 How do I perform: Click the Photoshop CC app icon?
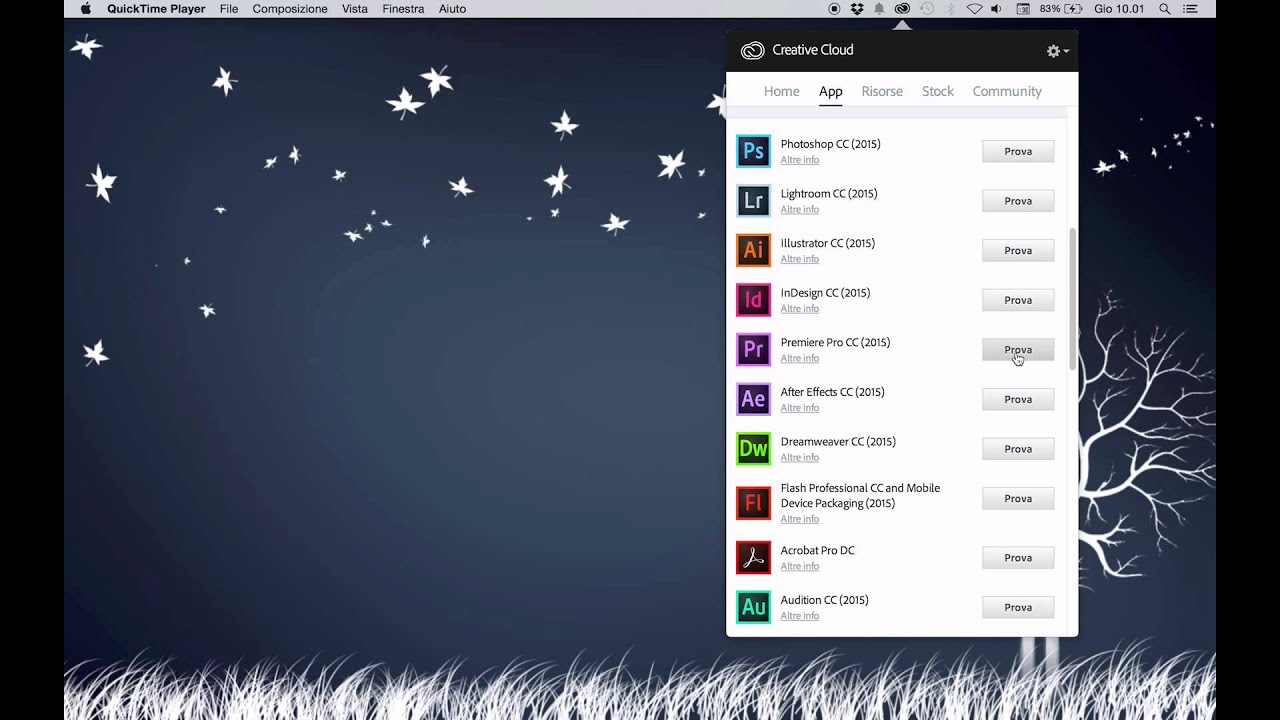(753, 151)
